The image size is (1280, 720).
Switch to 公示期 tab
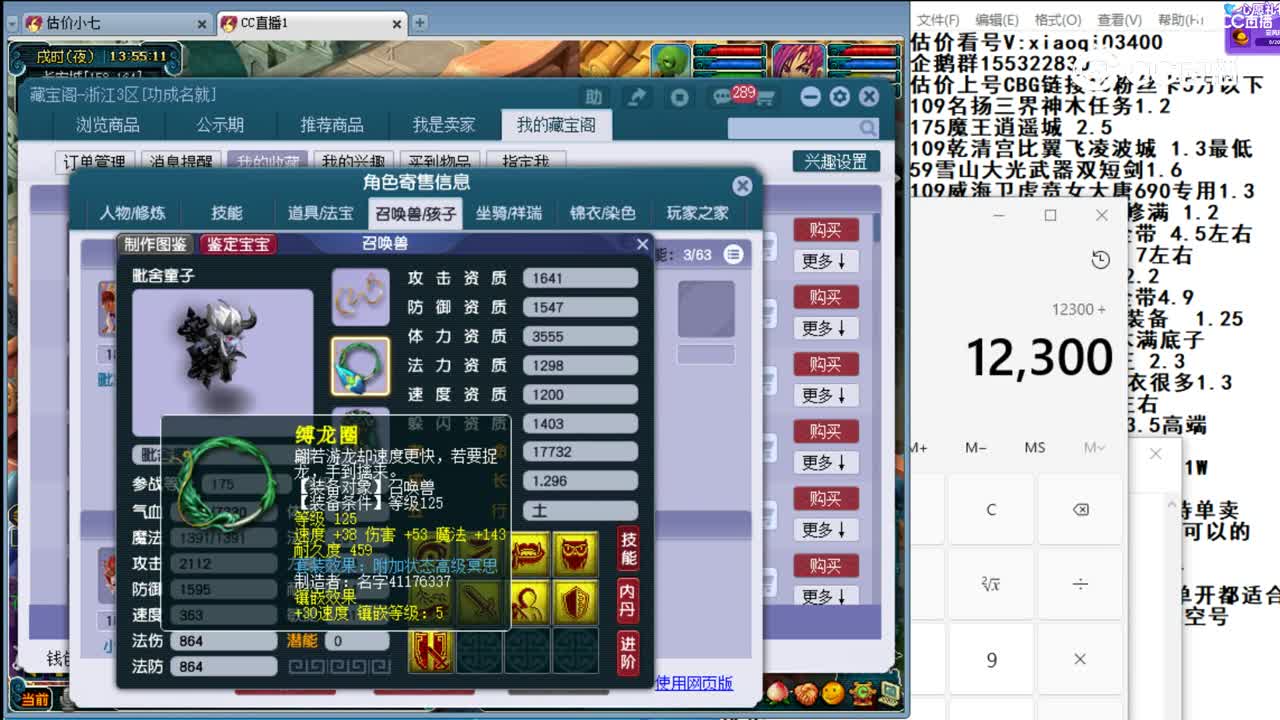[x=219, y=125]
